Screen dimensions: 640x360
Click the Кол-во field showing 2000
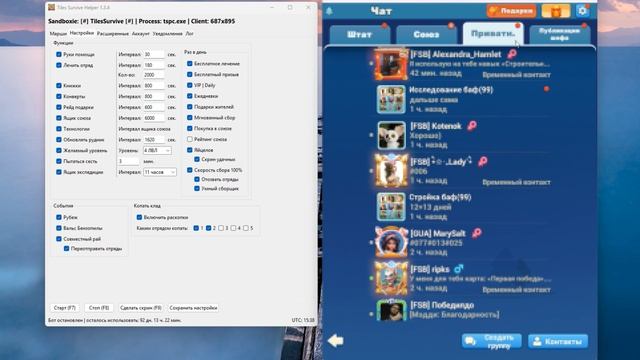[154, 75]
